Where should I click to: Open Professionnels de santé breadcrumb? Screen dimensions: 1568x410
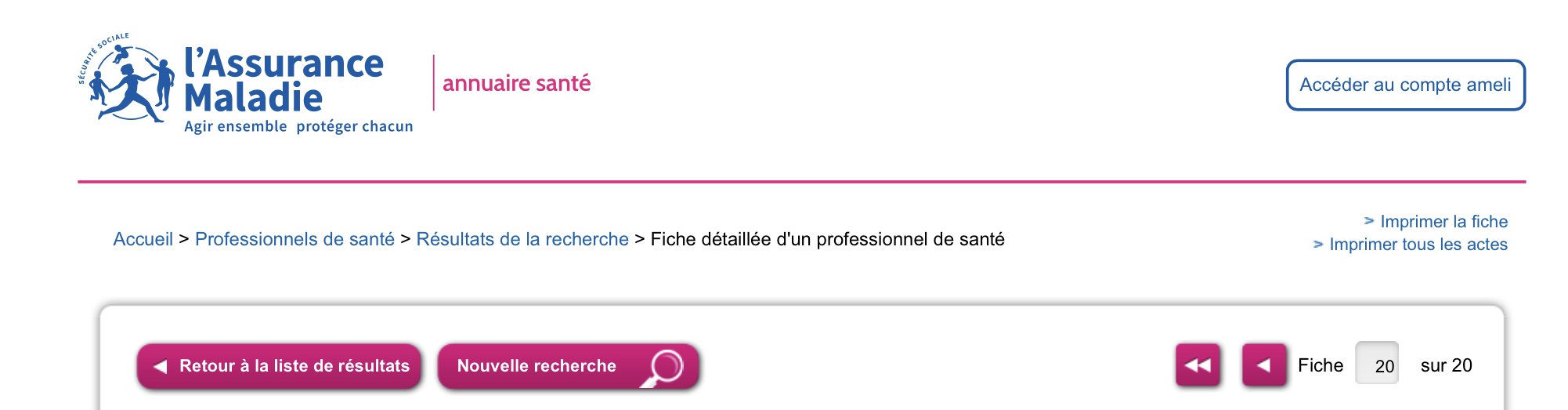click(294, 239)
